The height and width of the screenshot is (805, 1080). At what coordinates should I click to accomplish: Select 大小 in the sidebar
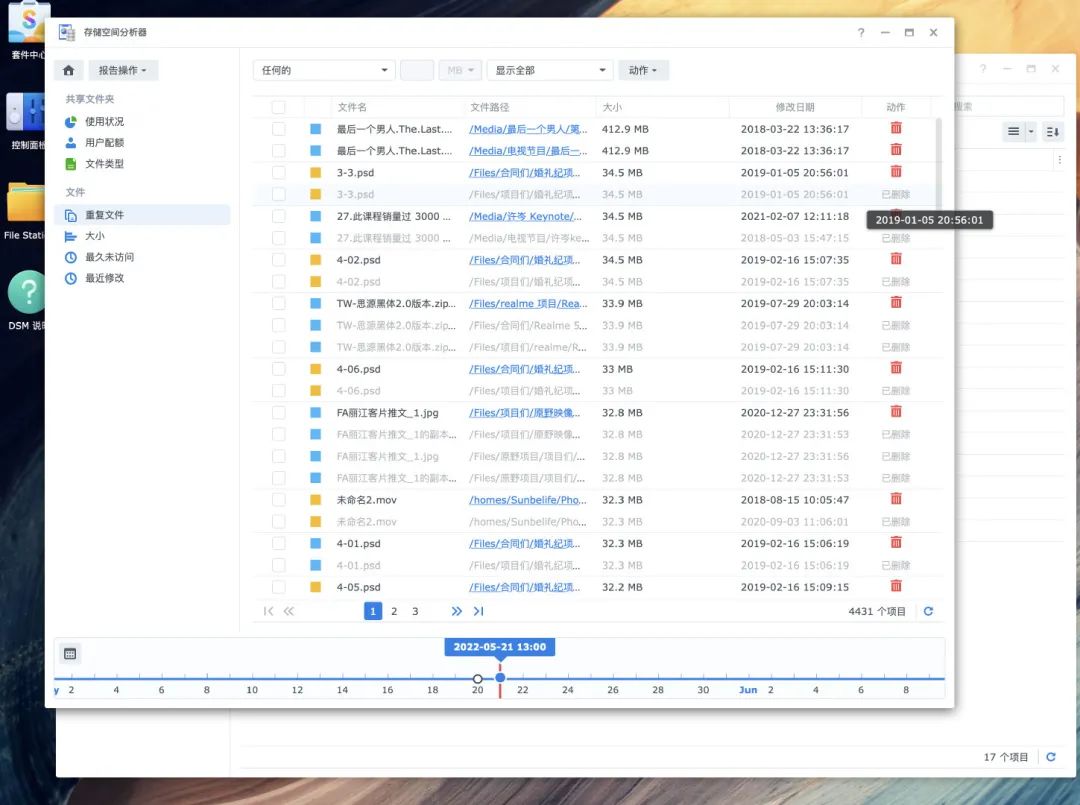click(95, 236)
